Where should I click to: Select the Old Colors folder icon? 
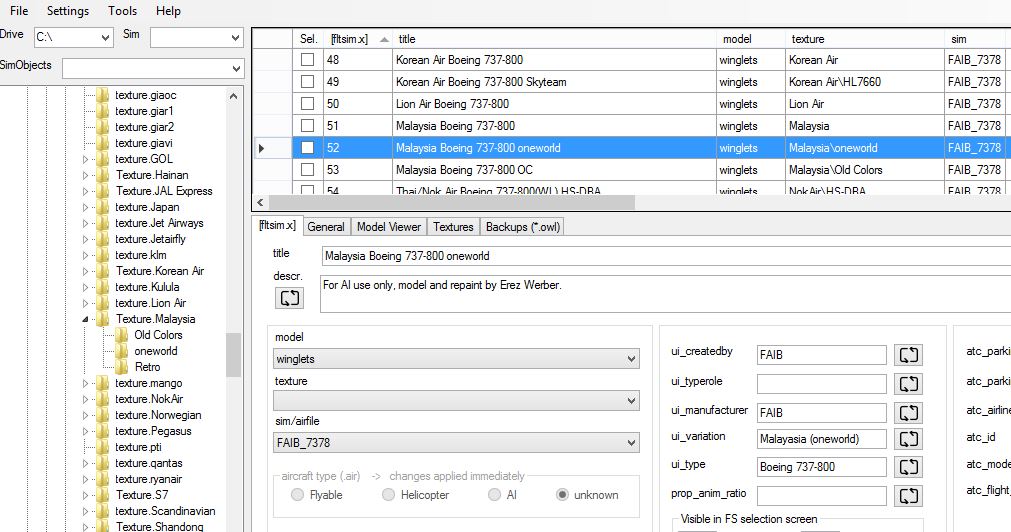pyautogui.click(x=122, y=335)
